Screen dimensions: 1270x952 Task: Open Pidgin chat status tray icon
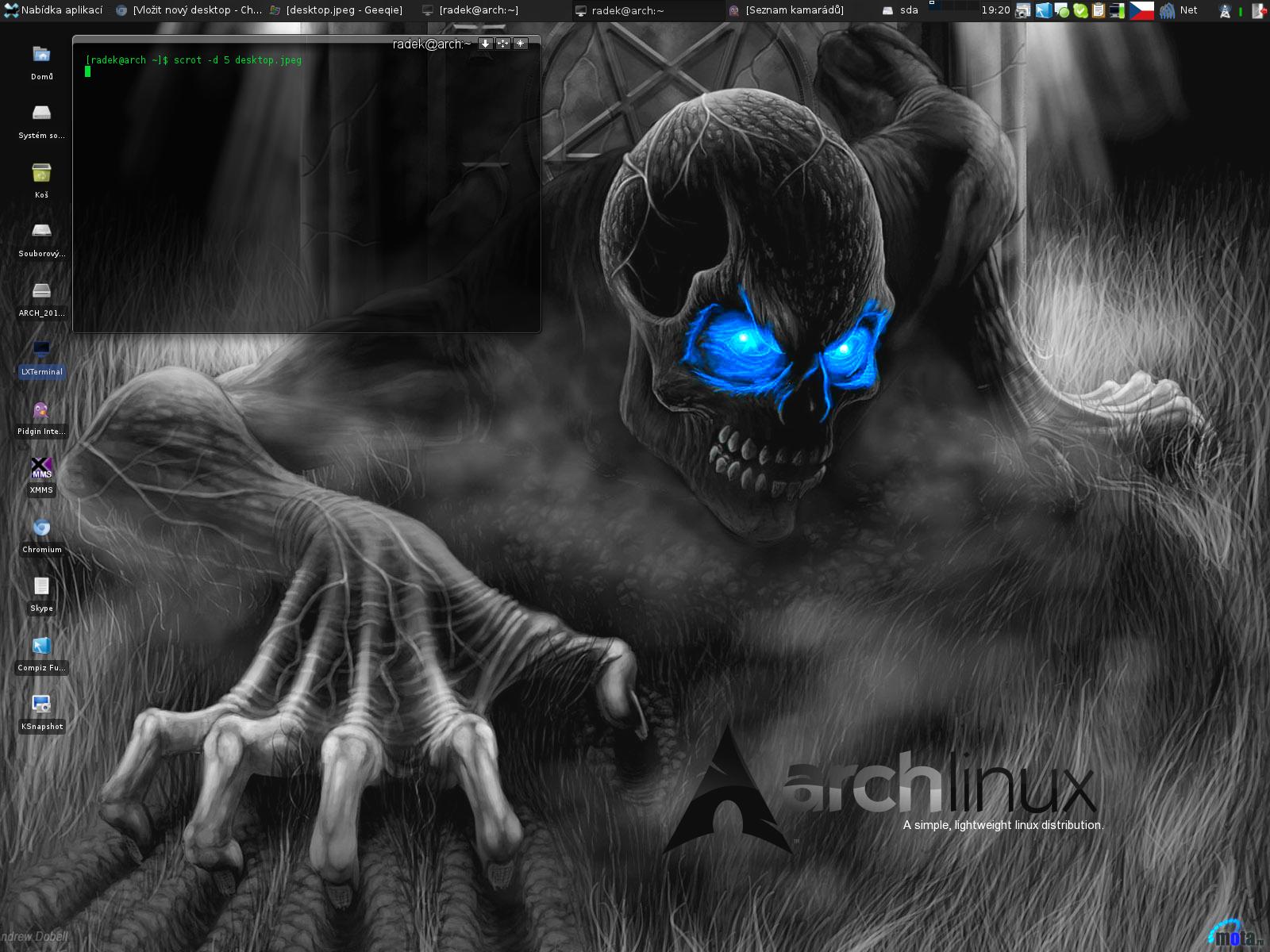click(x=1061, y=10)
